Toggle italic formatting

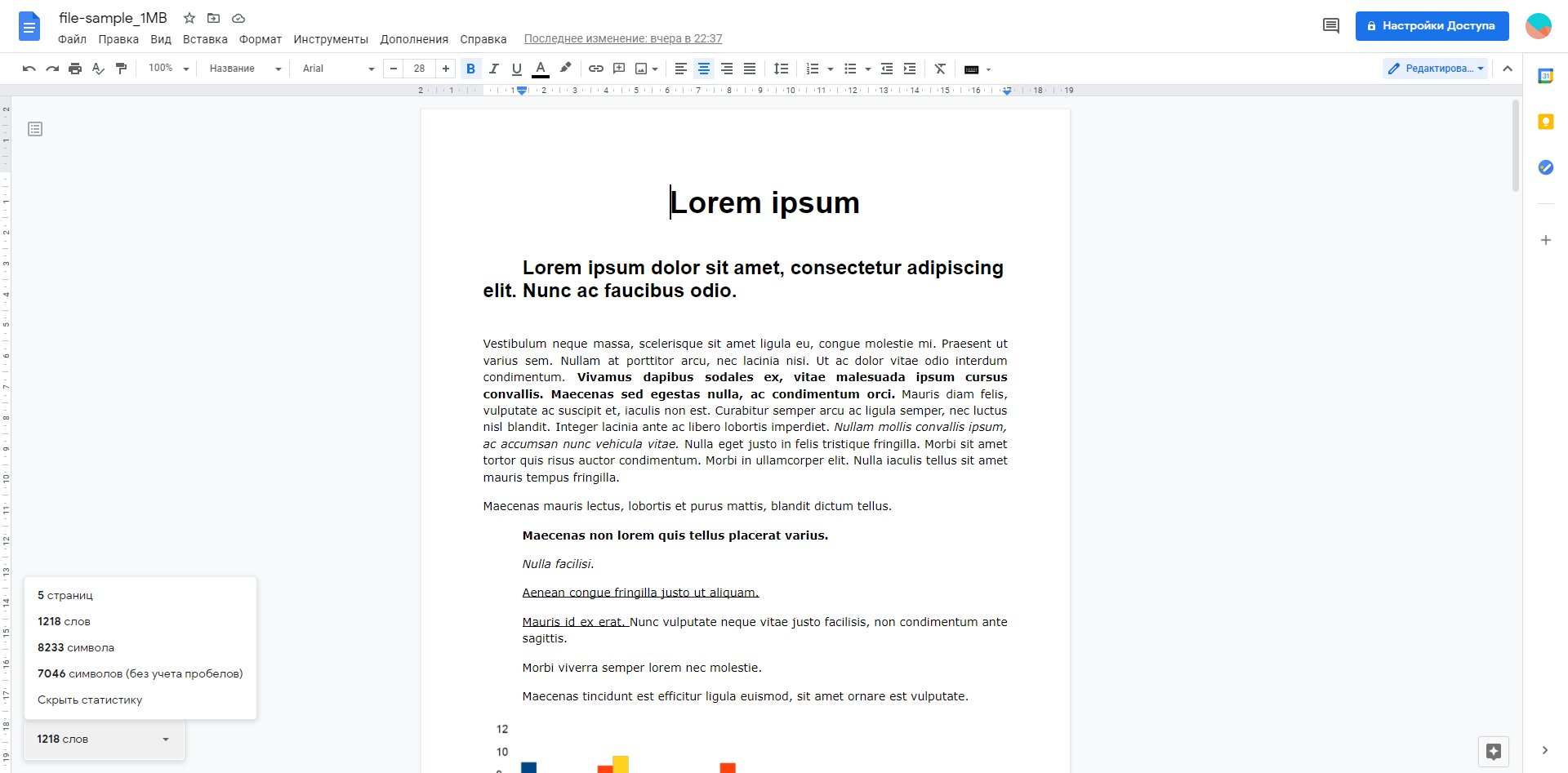[x=493, y=69]
